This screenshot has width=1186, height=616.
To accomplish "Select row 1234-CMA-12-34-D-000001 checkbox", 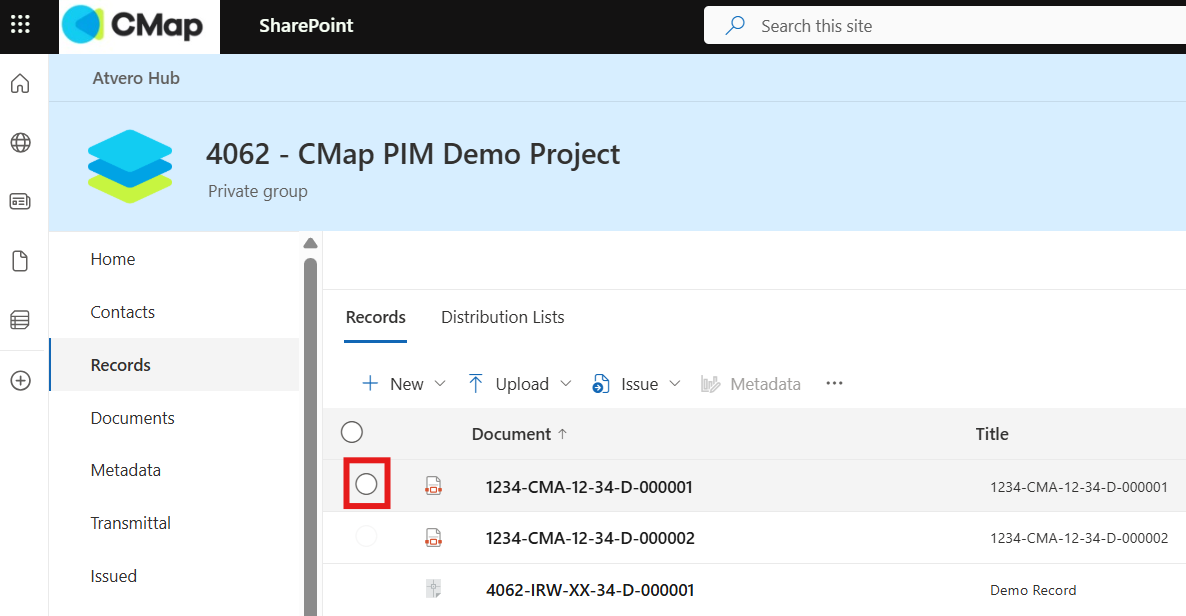I will (366, 484).
